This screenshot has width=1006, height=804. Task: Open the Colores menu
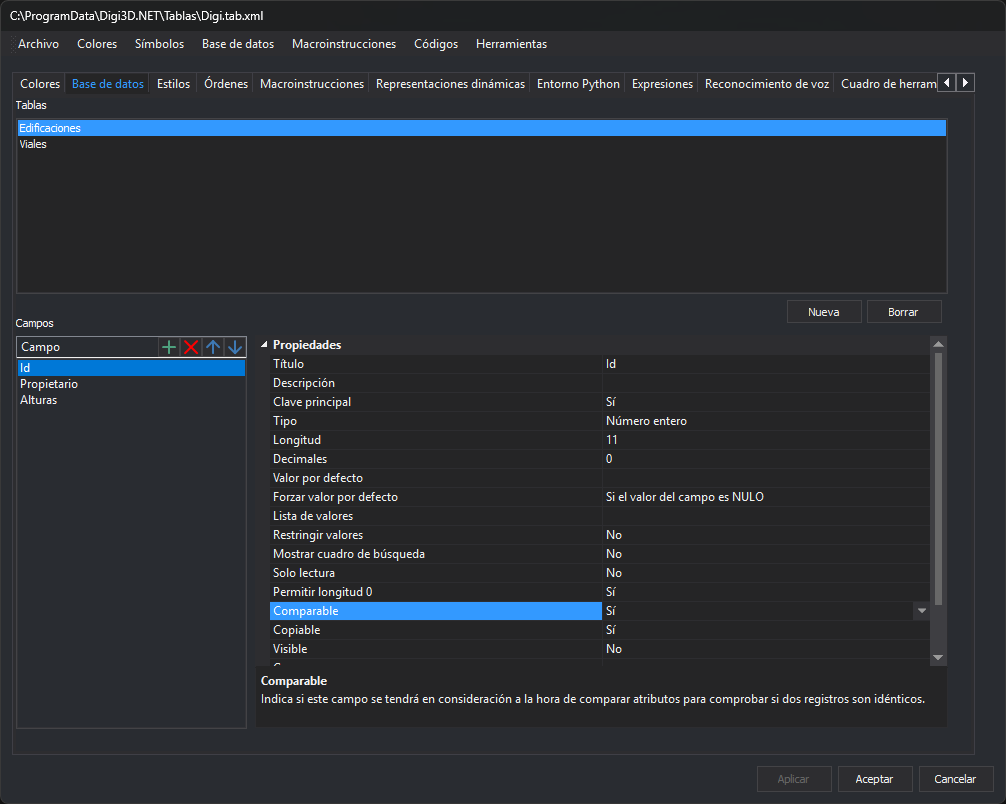(x=97, y=44)
